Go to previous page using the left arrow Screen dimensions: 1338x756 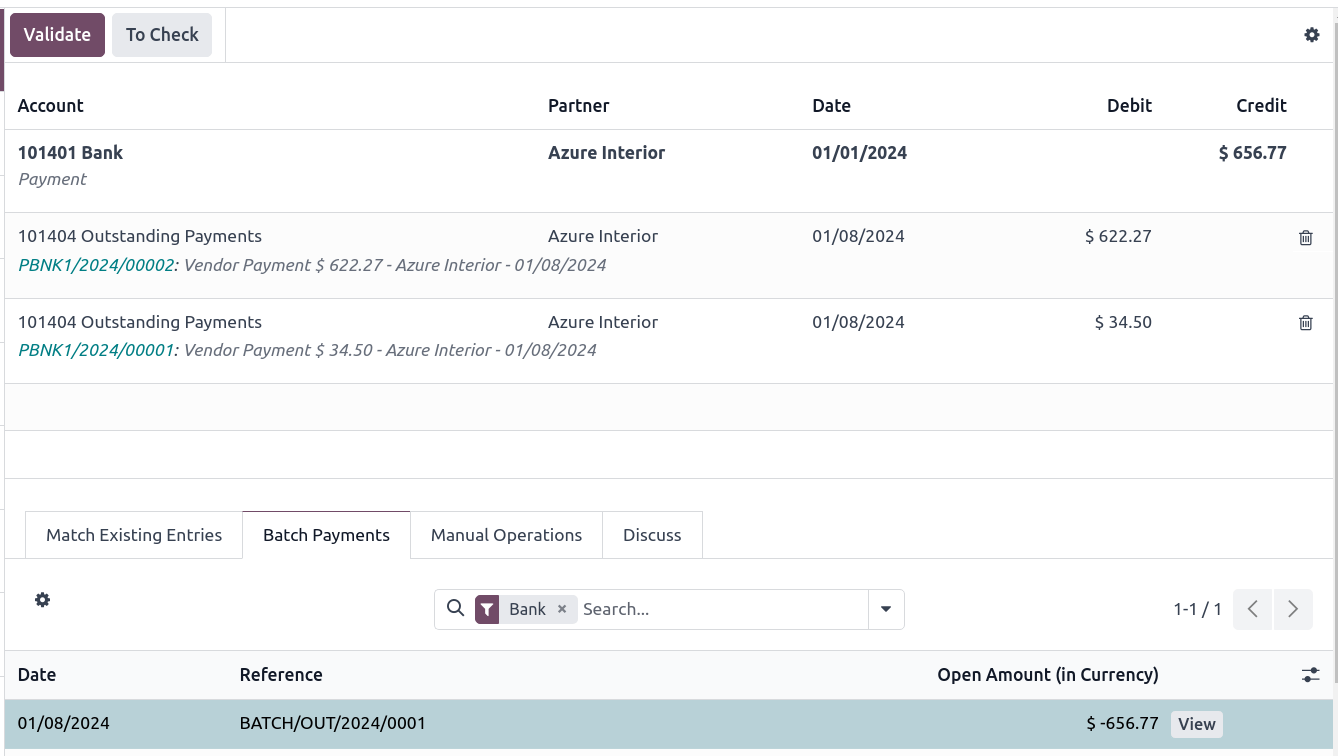coord(1252,609)
